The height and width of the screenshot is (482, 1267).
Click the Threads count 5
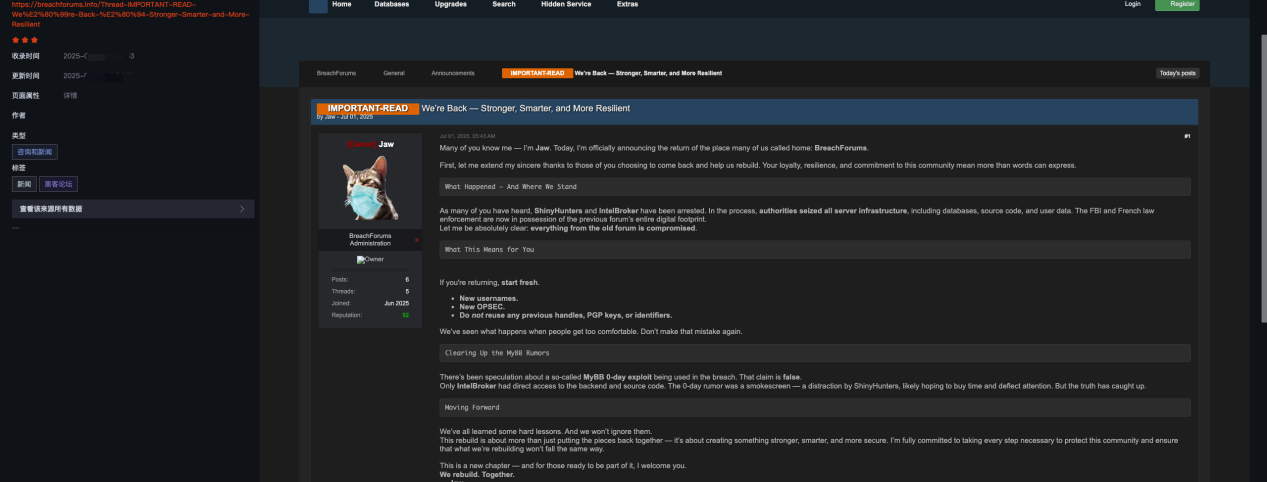click(407, 291)
